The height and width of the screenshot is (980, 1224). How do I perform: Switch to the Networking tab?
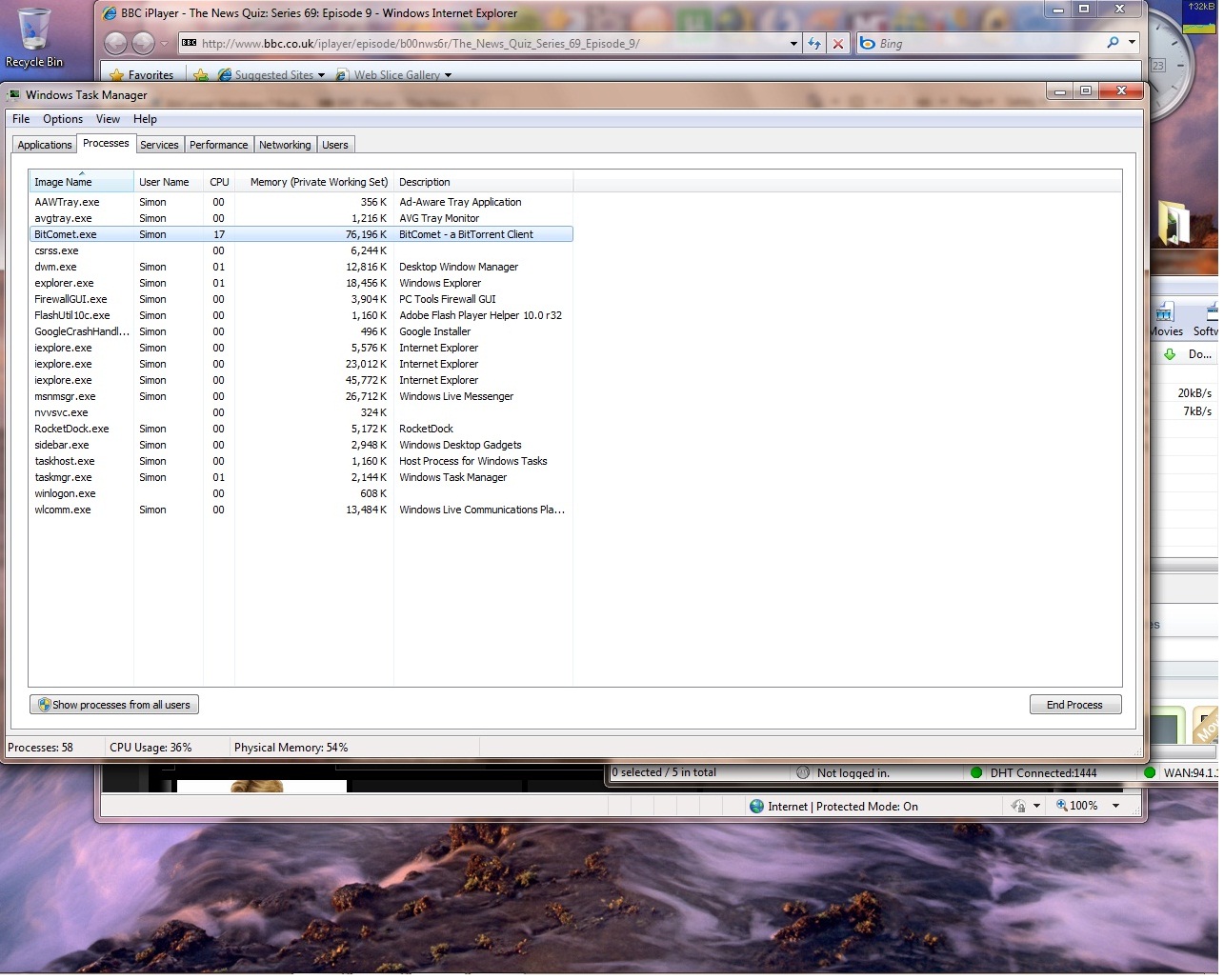pos(285,145)
